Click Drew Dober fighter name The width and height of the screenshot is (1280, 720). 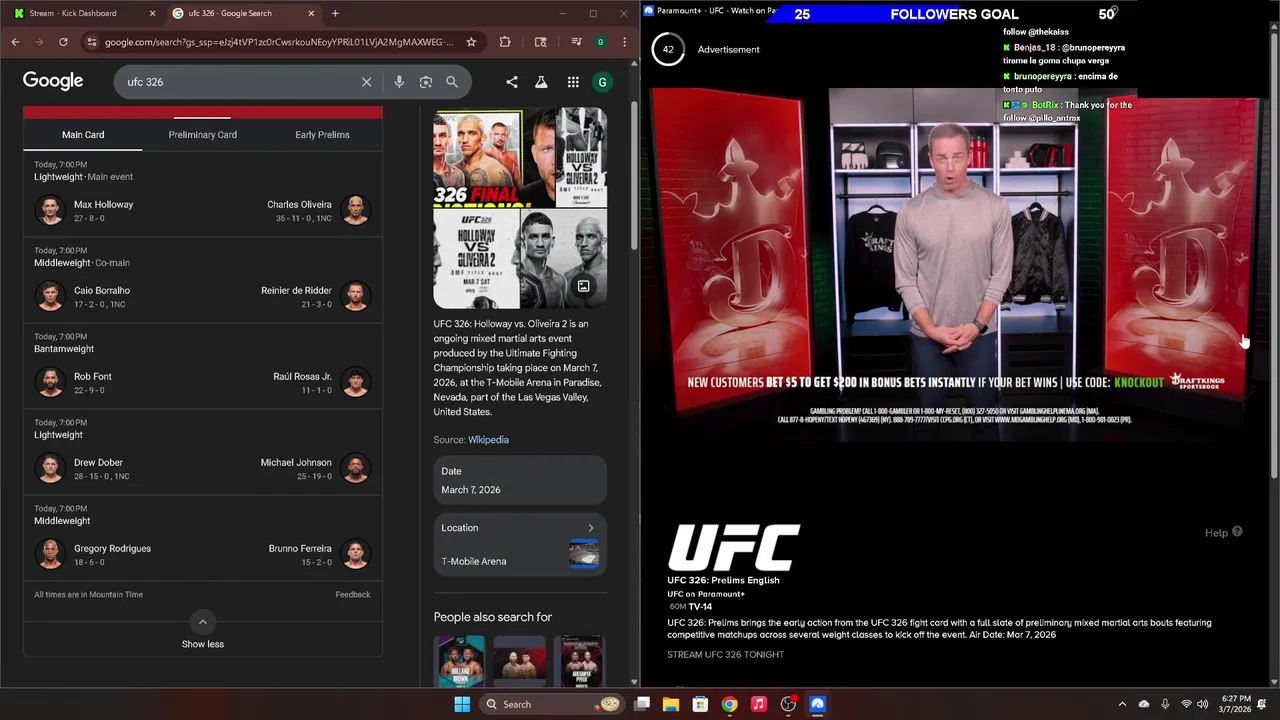pos(98,463)
